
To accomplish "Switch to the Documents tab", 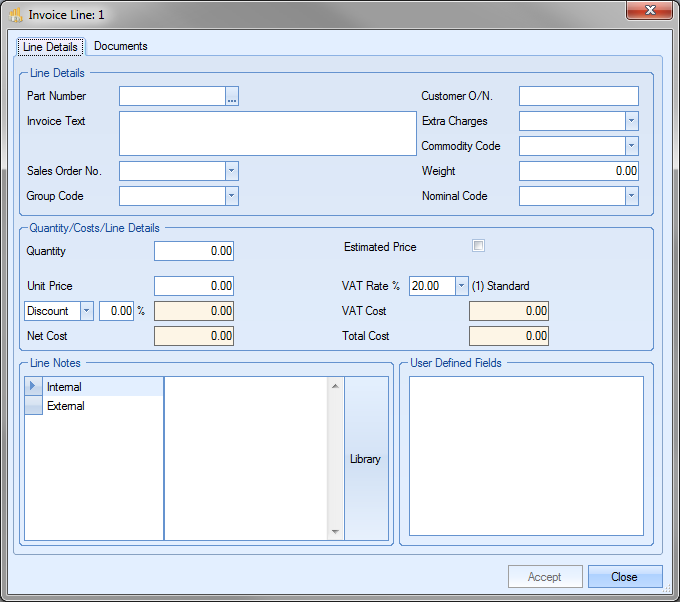I will [x=120, y=46].
